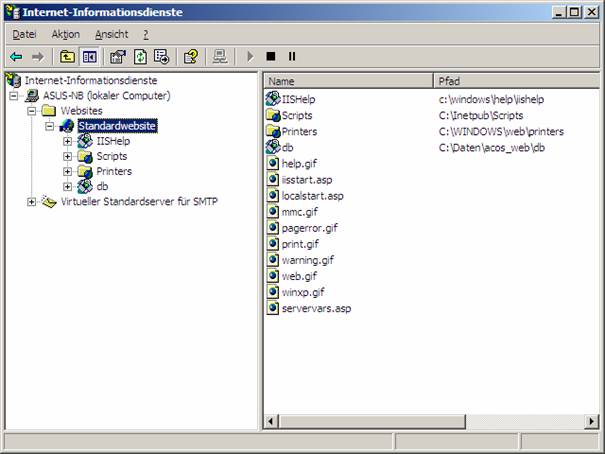The image size is (605, 454).
Task: Select web.gif in the file list
Action: (x=299, y=276)
